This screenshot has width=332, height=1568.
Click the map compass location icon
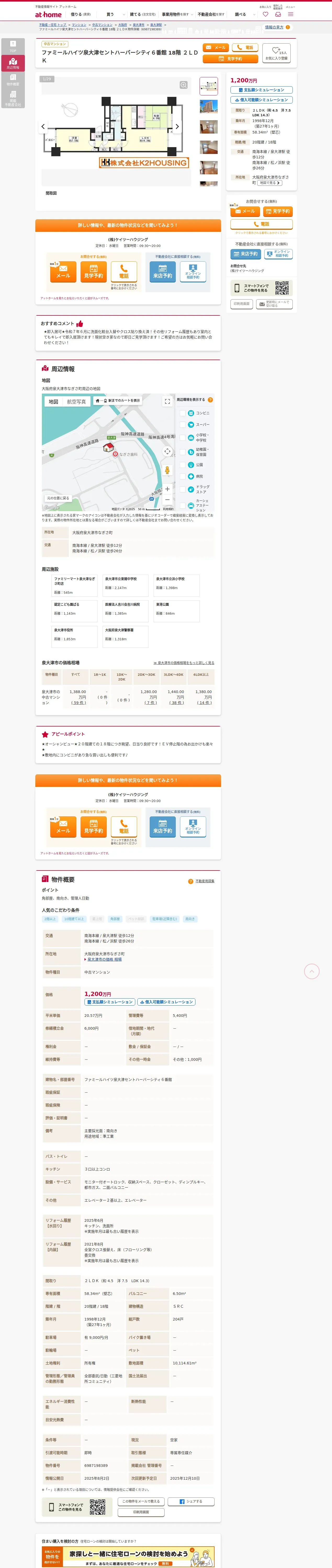[x=167, y=451]
